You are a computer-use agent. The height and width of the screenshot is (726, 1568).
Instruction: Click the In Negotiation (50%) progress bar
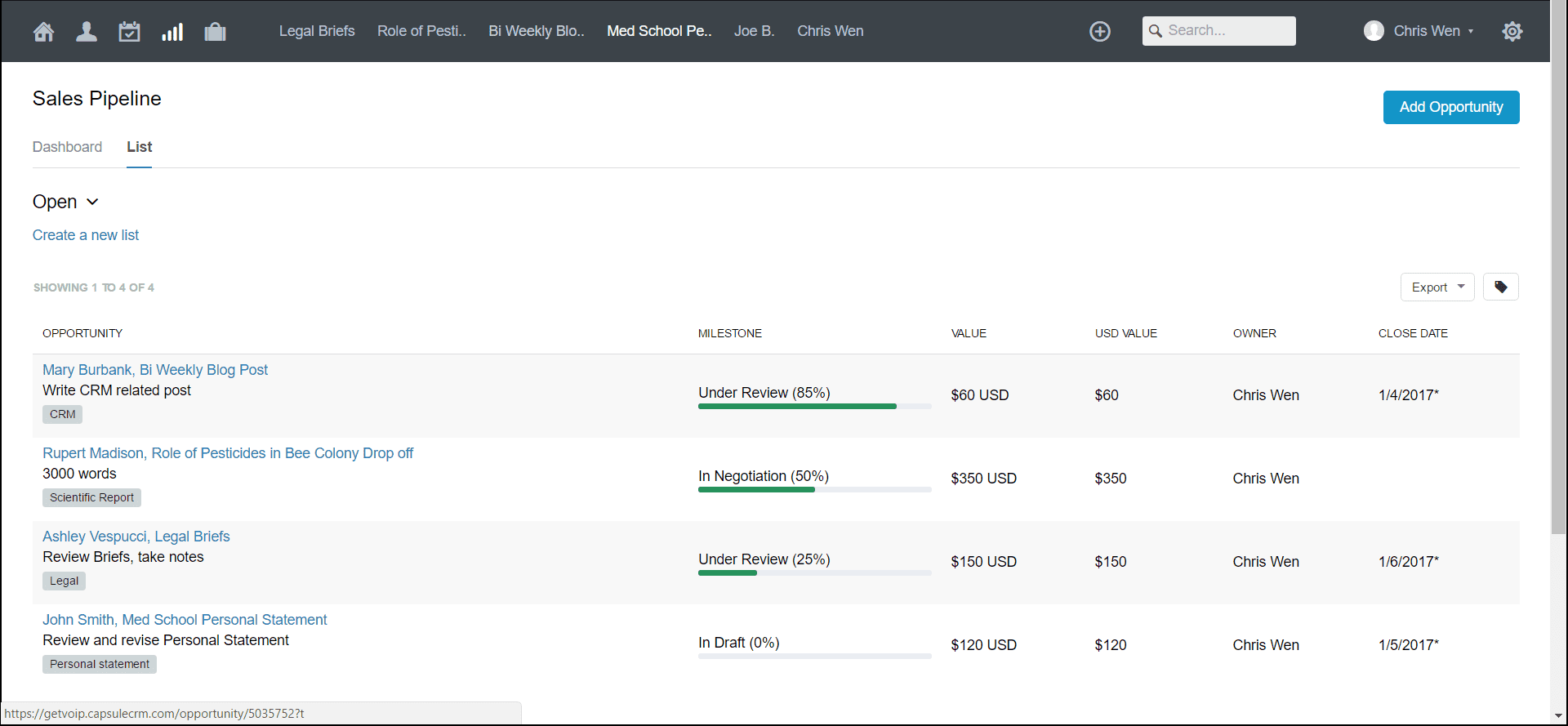[x=814, y=489]
